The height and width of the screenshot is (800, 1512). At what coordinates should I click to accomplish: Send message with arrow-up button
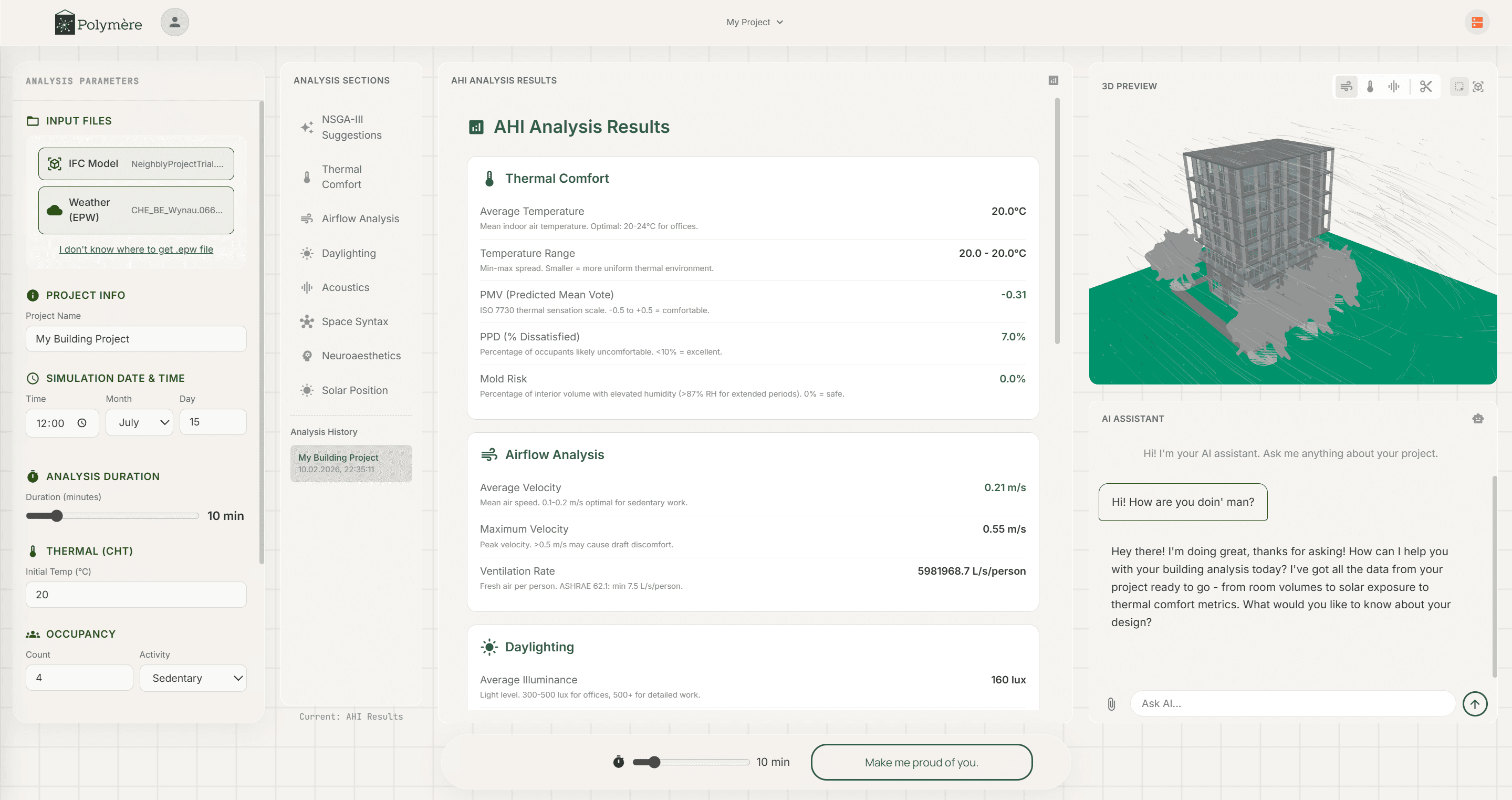[1474, 704]
